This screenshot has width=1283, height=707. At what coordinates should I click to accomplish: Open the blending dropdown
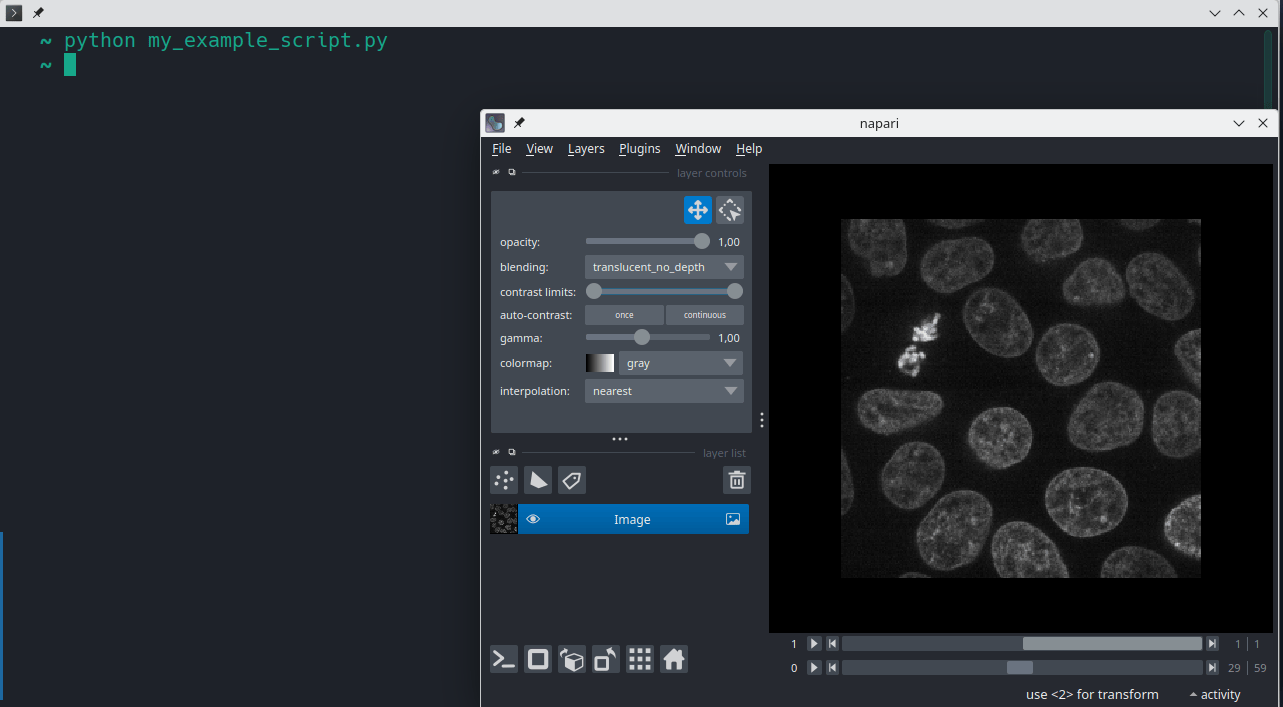[x=664, y=266]
